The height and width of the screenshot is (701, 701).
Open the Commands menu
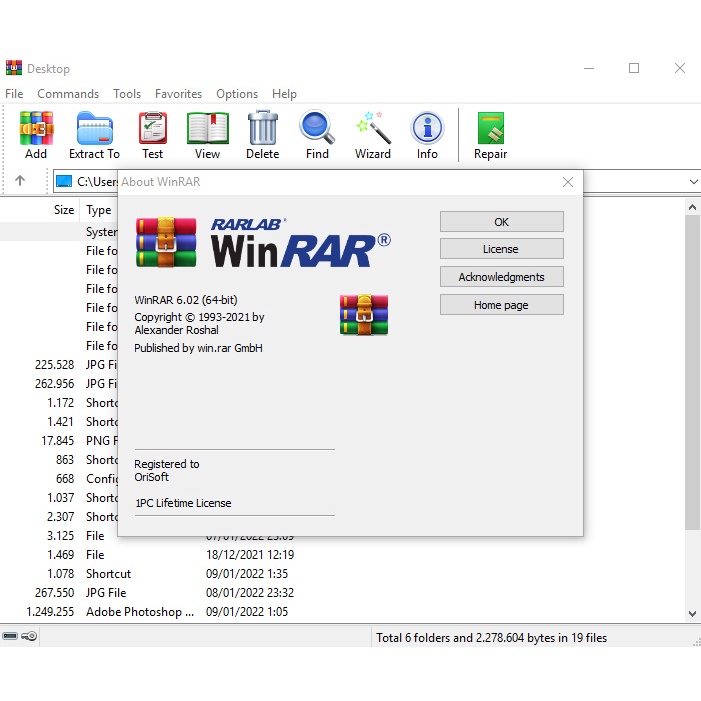(x=68, y=94)
